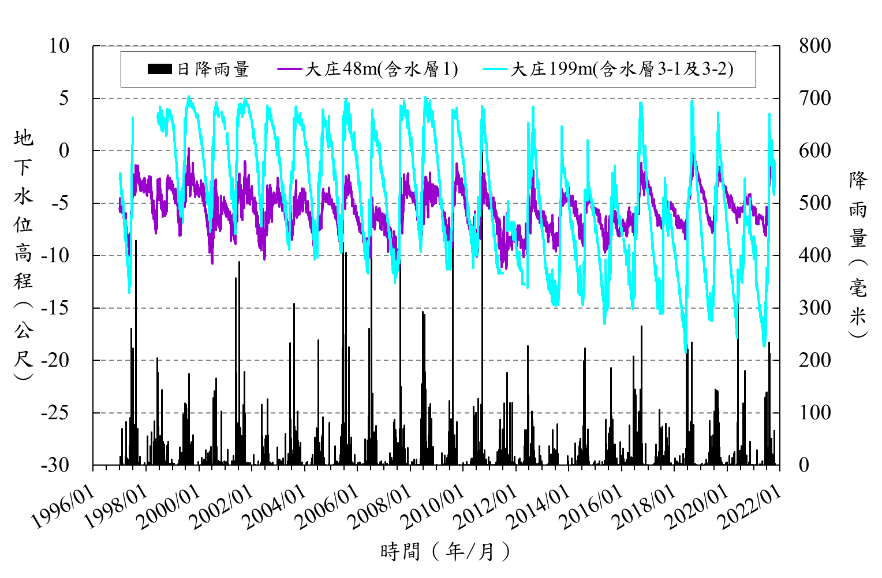This screenshot has width=882, height=578.
Task: Click the lowest trough of the cyan line
Action: tap(686, 351)
